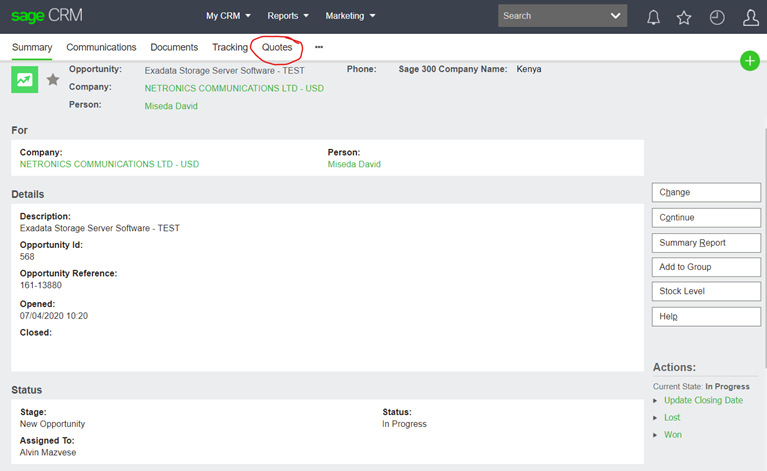Viewport: 767px width, 471px height.
Task: Open the search type dropdown arrow
Action: pos(615,16)
